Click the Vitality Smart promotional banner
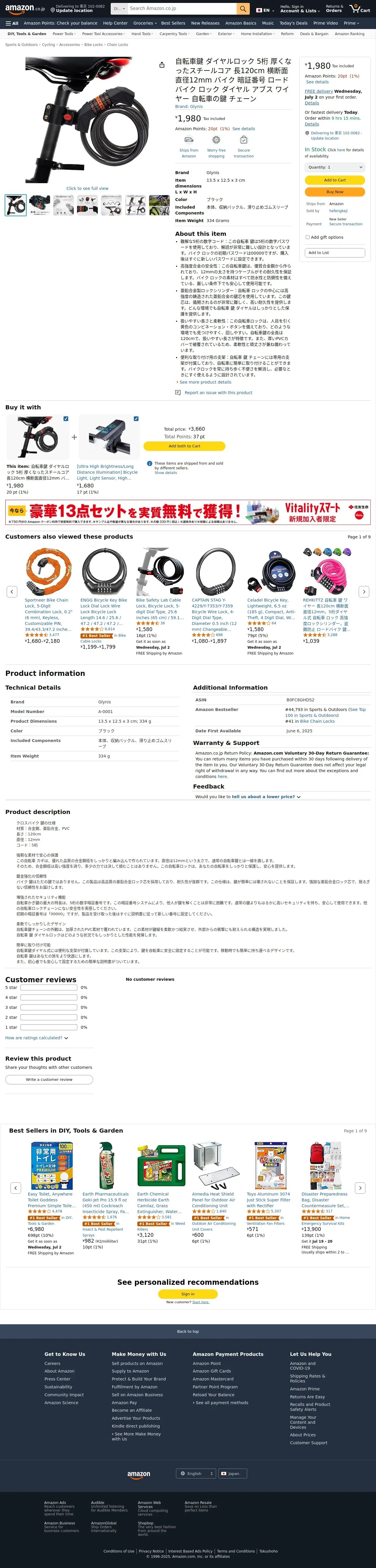The width and height of the screenshot is (376, 1568). [188, 513]
